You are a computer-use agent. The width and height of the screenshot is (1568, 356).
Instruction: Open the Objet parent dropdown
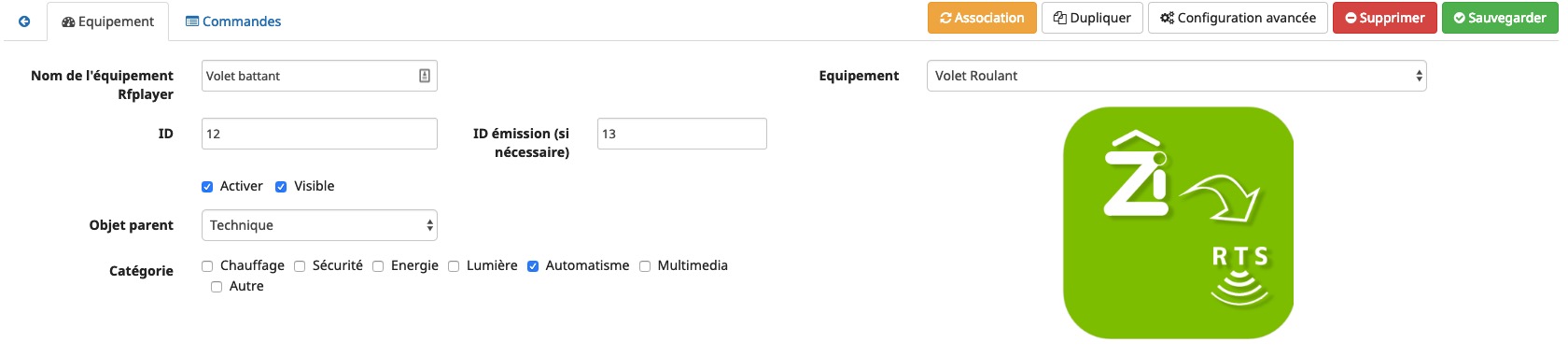[319, 225]
